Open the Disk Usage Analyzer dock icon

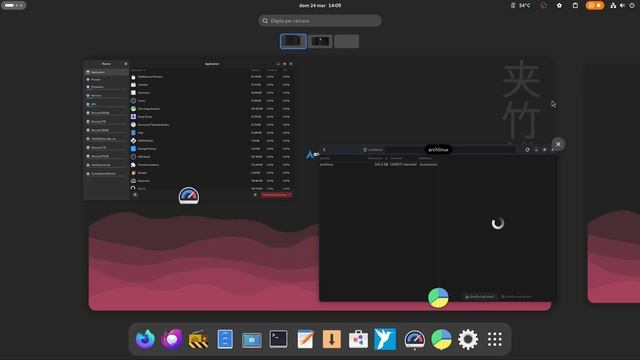click(x=441, y=339)
